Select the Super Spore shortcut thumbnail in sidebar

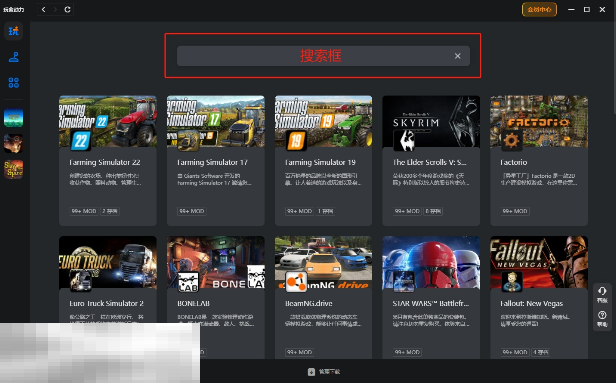click(x=14, y=169)
